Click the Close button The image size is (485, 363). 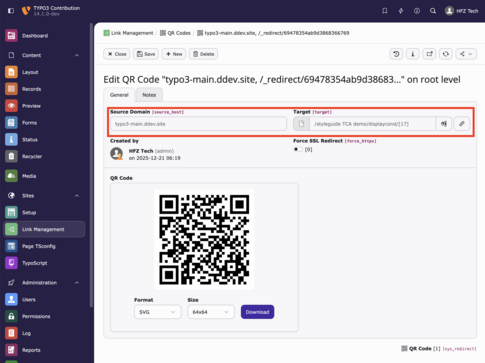(x=117, y=54)
